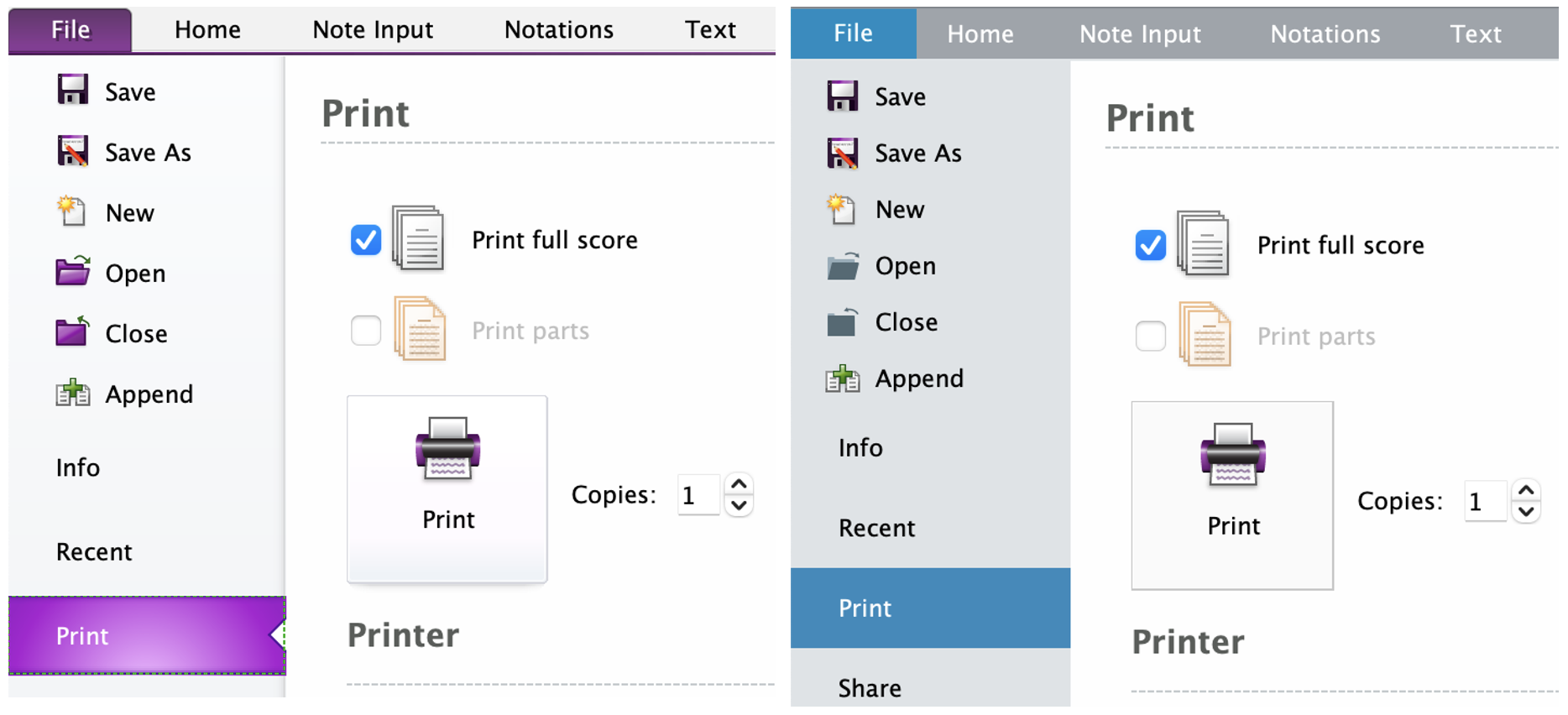Click the gray Close folder icon in blue theme
Screen dimensions: 1568x715
point(843,321)
